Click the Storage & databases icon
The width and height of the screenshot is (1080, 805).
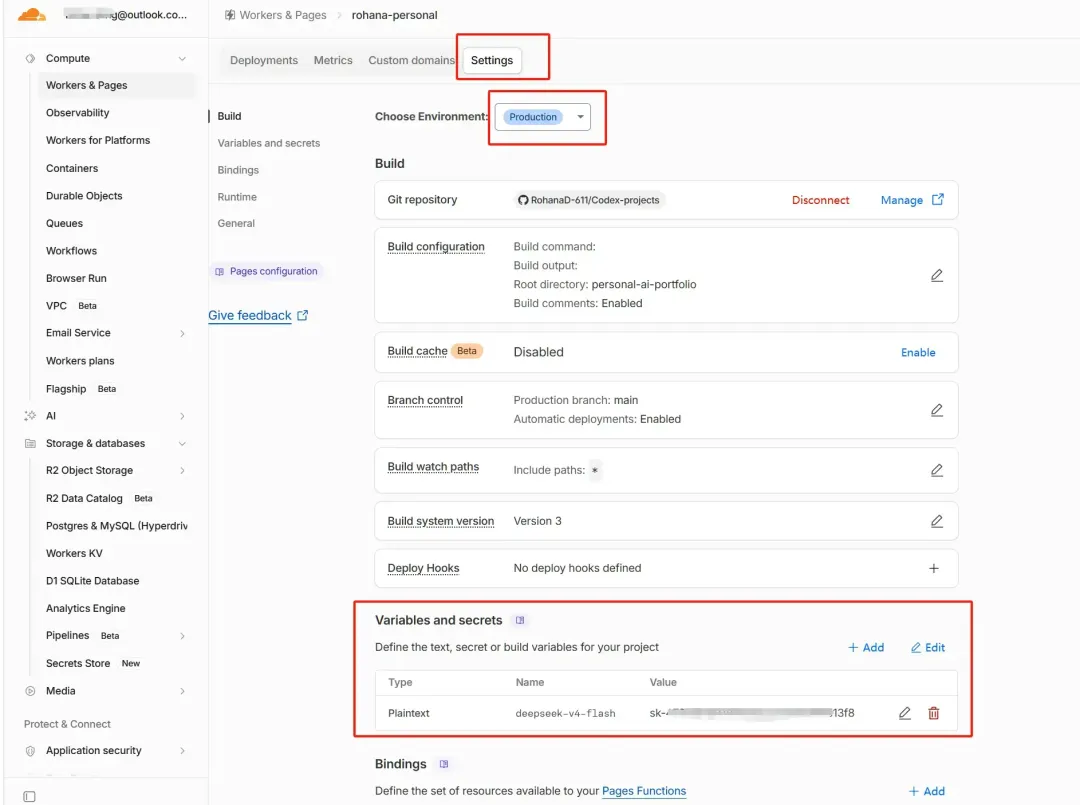(x=30, y=443)
